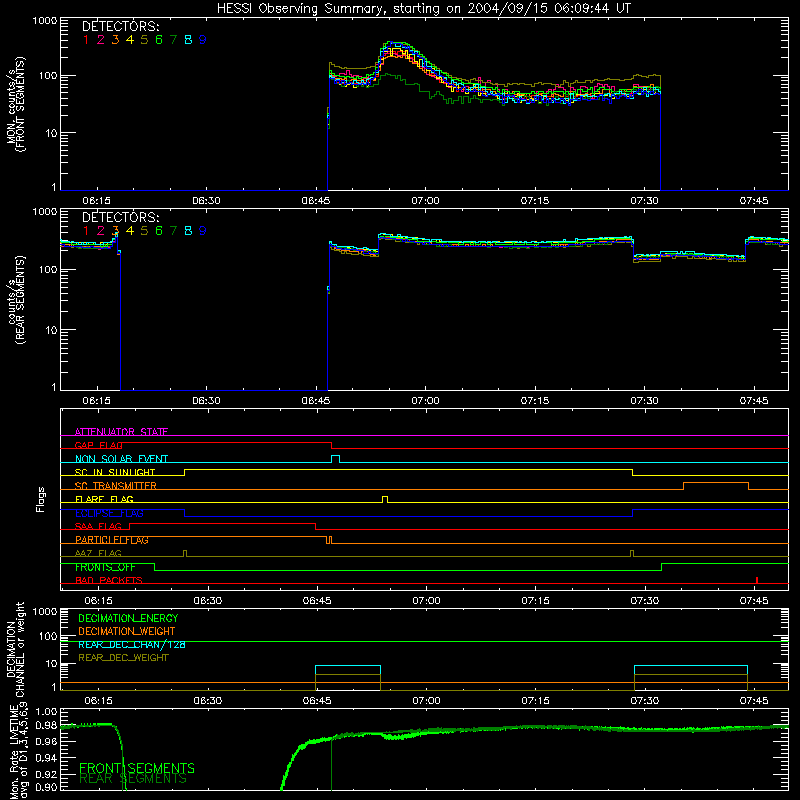This screenshot has height=800, width=800.
Task: Select blue detector 9 in the front segments legend
Action: click(x=203, y=40)
